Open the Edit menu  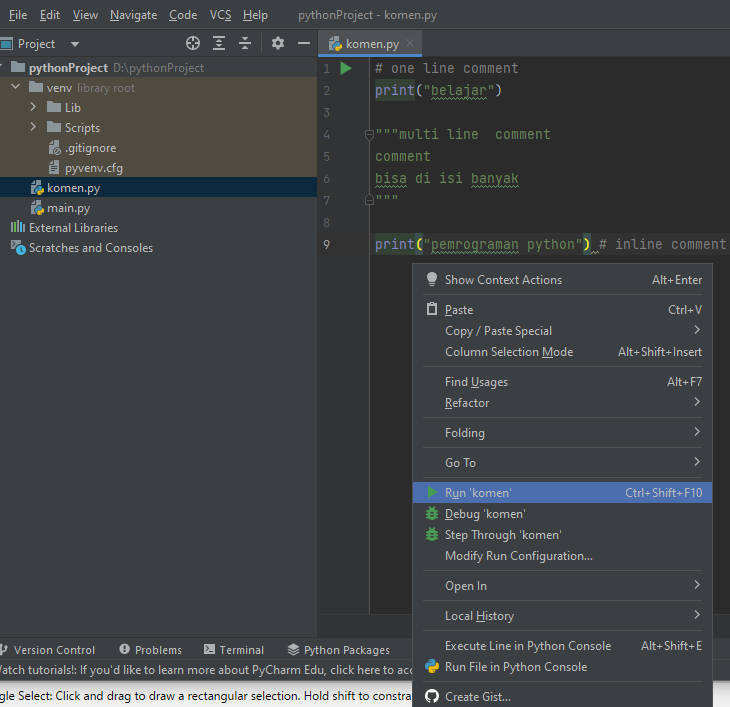pos(50,15)
